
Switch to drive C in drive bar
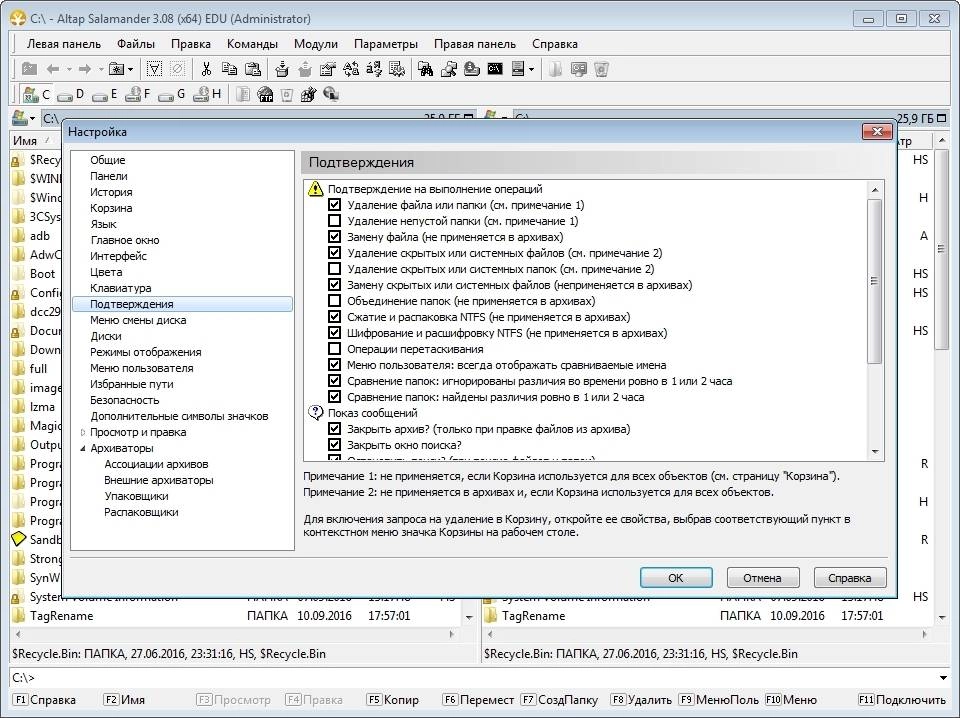click(36, 94)
